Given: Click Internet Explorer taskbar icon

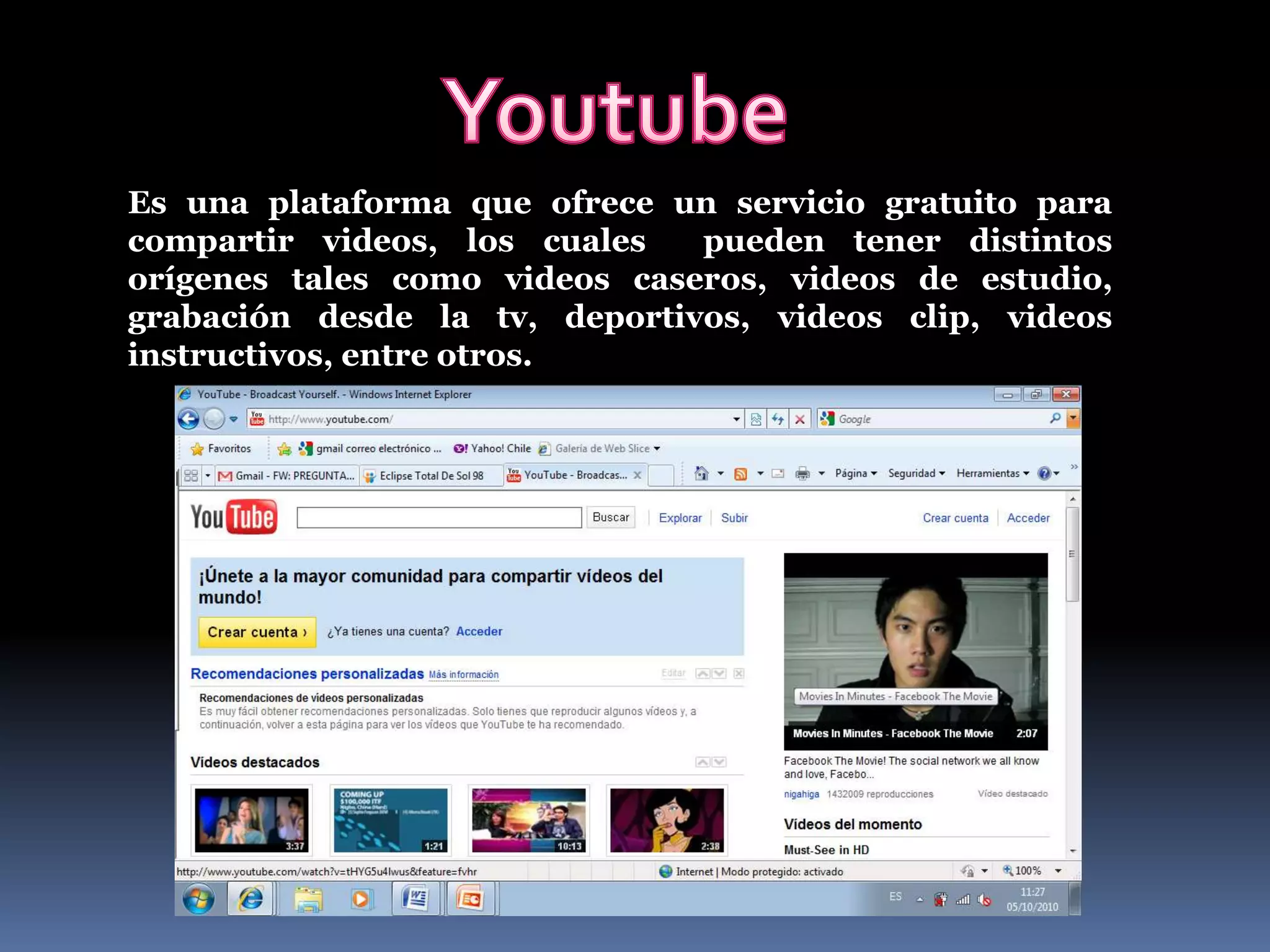Looking at the screenshot, I should click(251, 899).
